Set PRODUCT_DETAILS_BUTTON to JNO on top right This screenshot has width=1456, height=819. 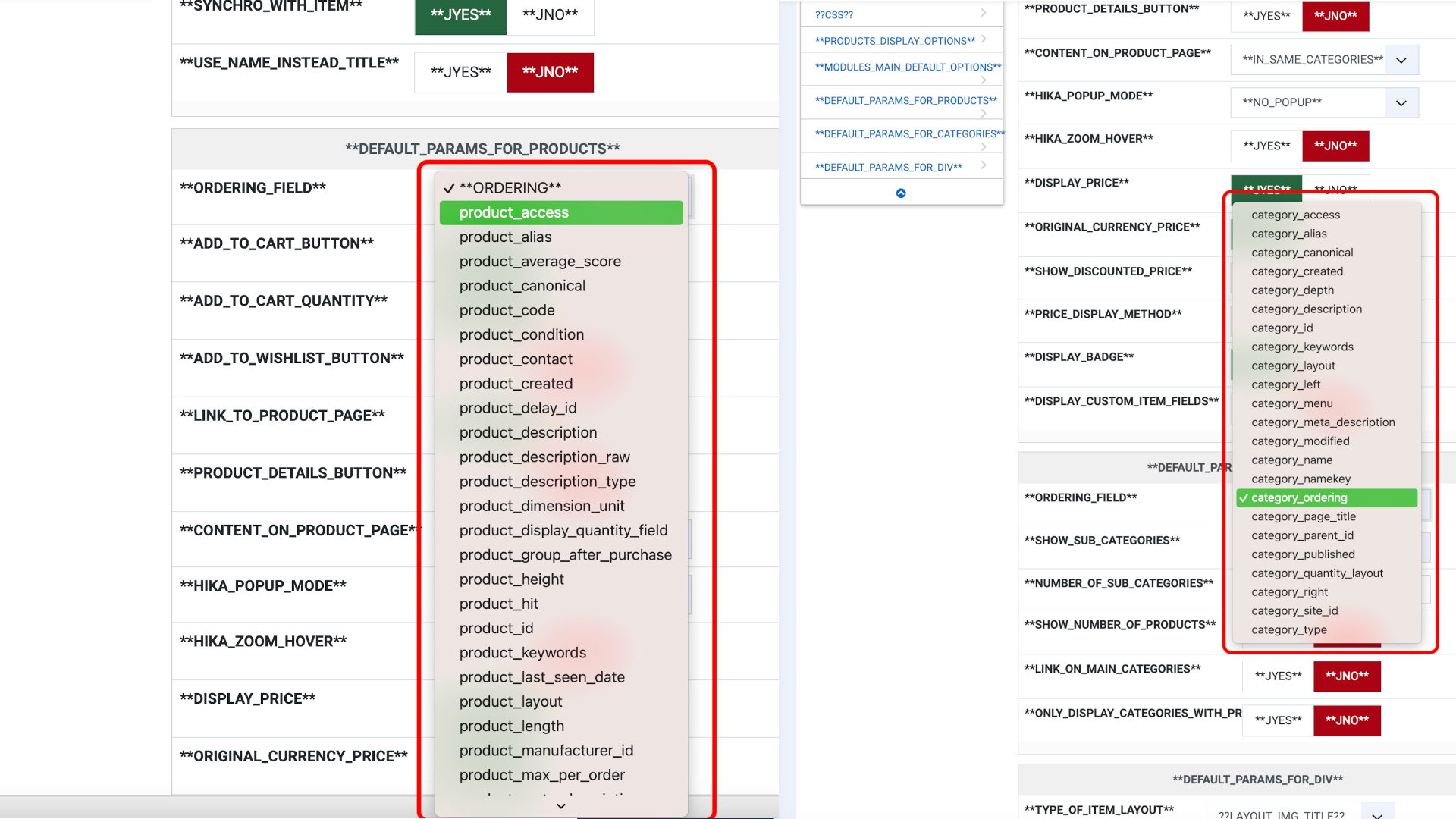tap(1335, 16)
